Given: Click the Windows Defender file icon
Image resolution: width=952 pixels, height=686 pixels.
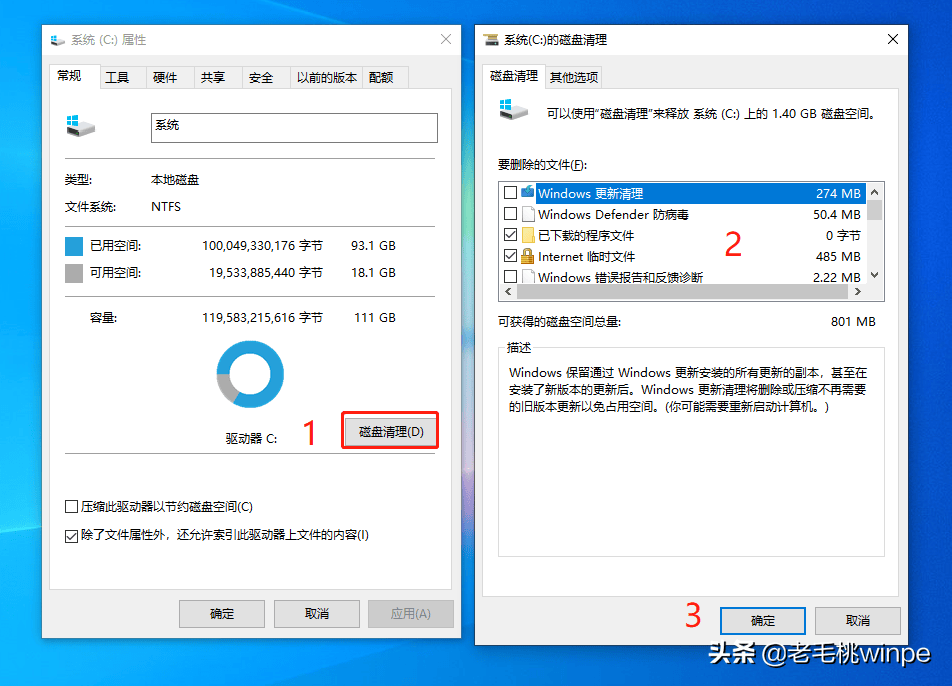Looking at the screenshot, I should [x=527, y=214].
